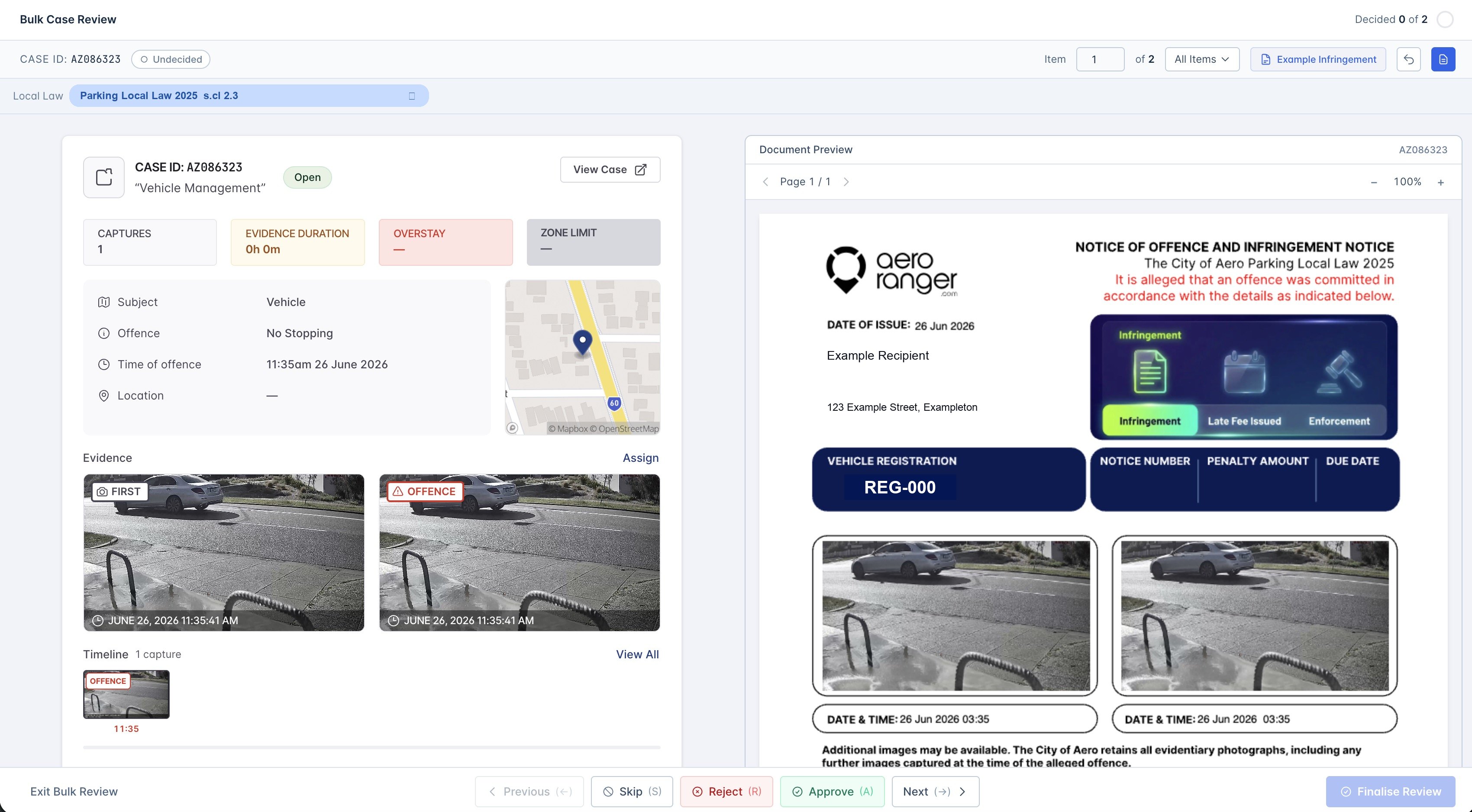Click the NOTICE NUMBER column header
The image size is (1472, 812).
(x=1145, y=461)
